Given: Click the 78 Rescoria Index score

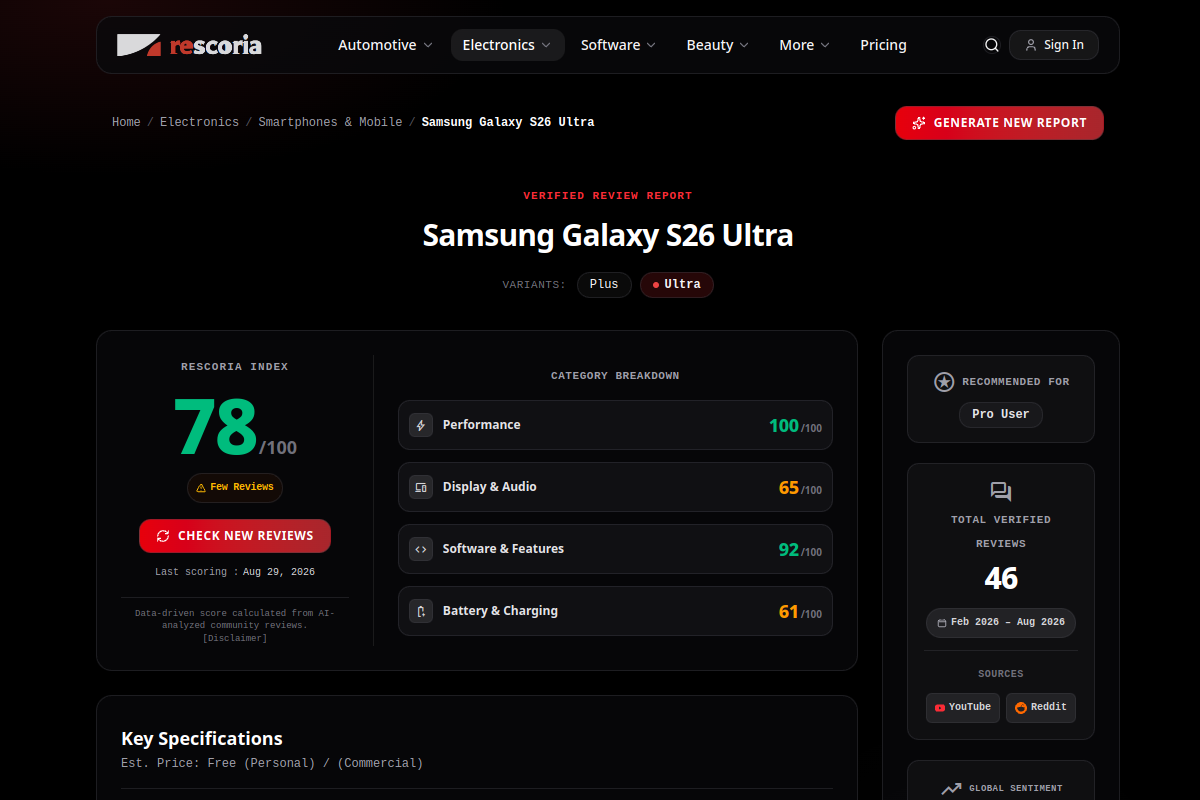Looking at the screenshot, I should pyautogui.click(x=216, y=426).
